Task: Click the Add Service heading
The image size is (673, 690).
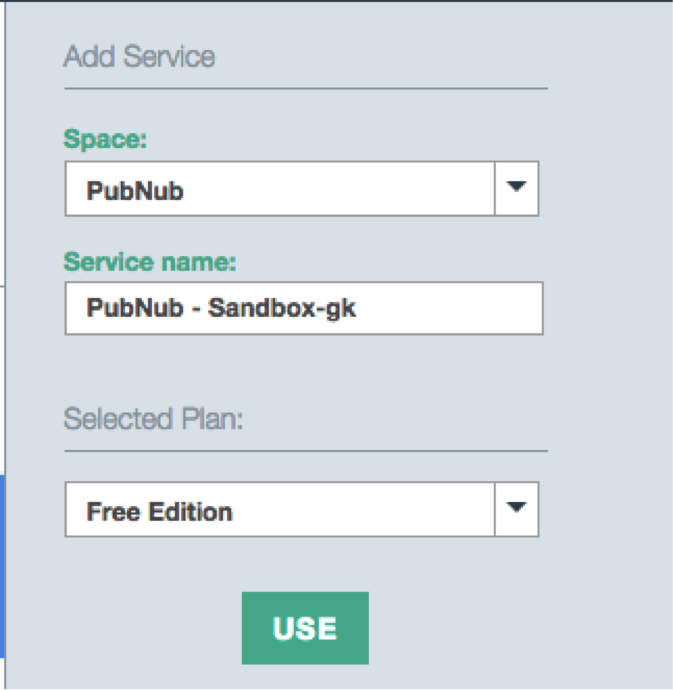Action: (139, 56)
